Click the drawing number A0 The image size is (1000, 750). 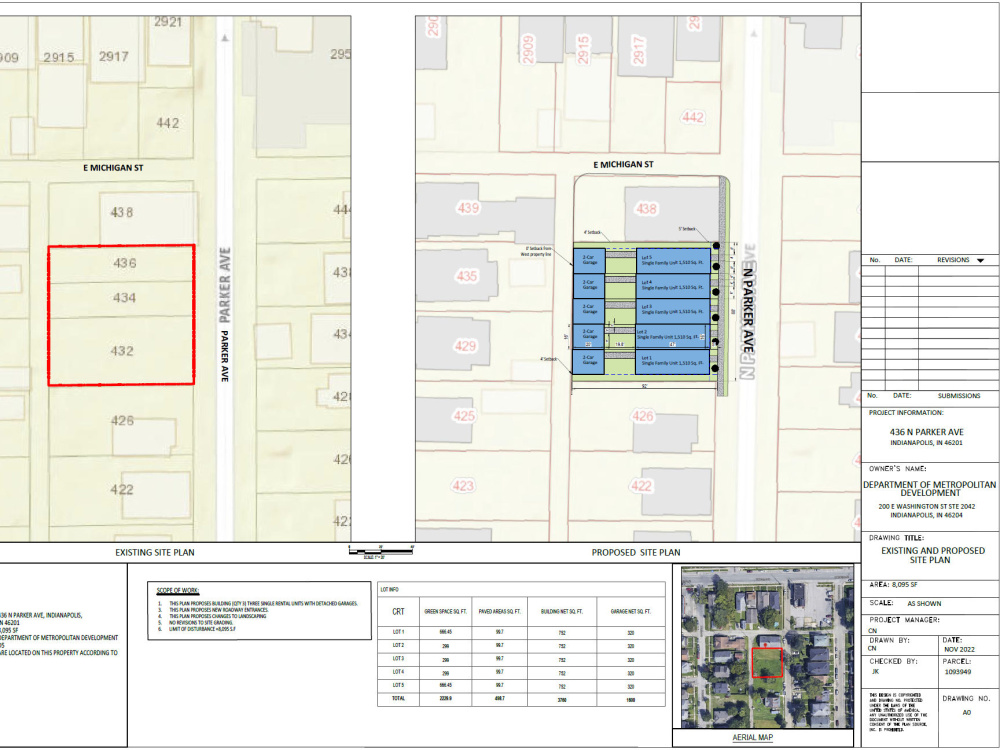click(x=967, y=712)
